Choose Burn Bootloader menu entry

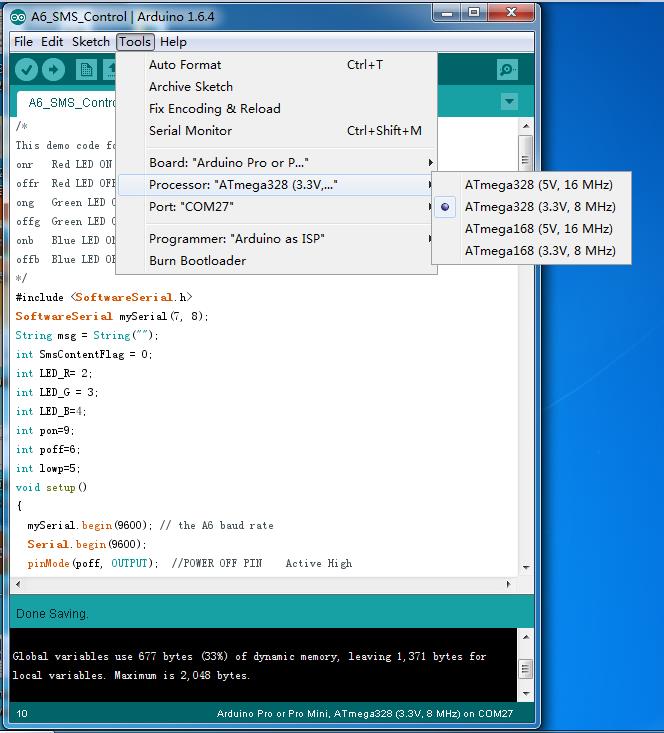point(277,260)
